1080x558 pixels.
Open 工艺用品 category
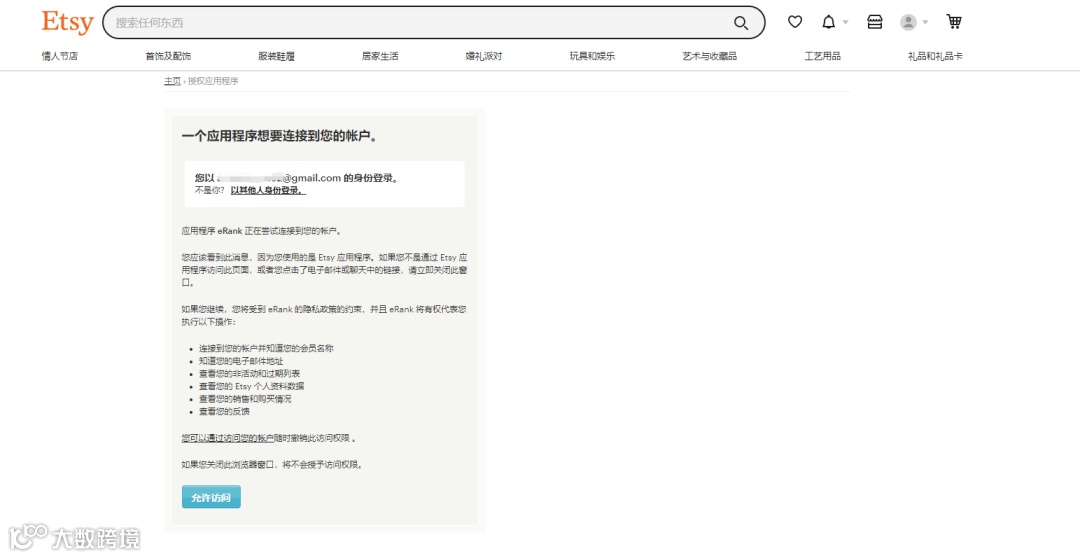point(822,56)
